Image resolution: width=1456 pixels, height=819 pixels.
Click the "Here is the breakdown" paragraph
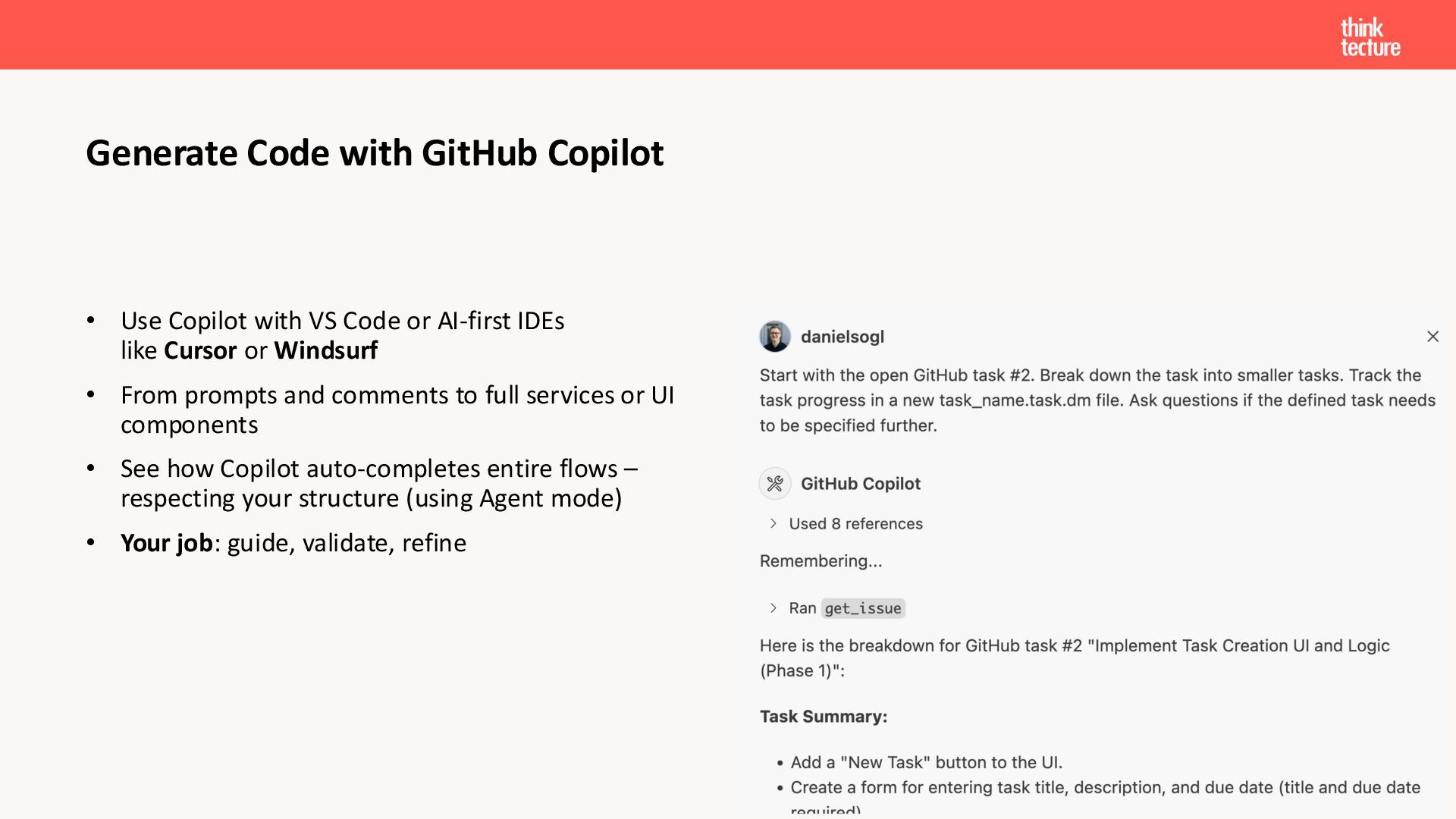coord(1074,657)
